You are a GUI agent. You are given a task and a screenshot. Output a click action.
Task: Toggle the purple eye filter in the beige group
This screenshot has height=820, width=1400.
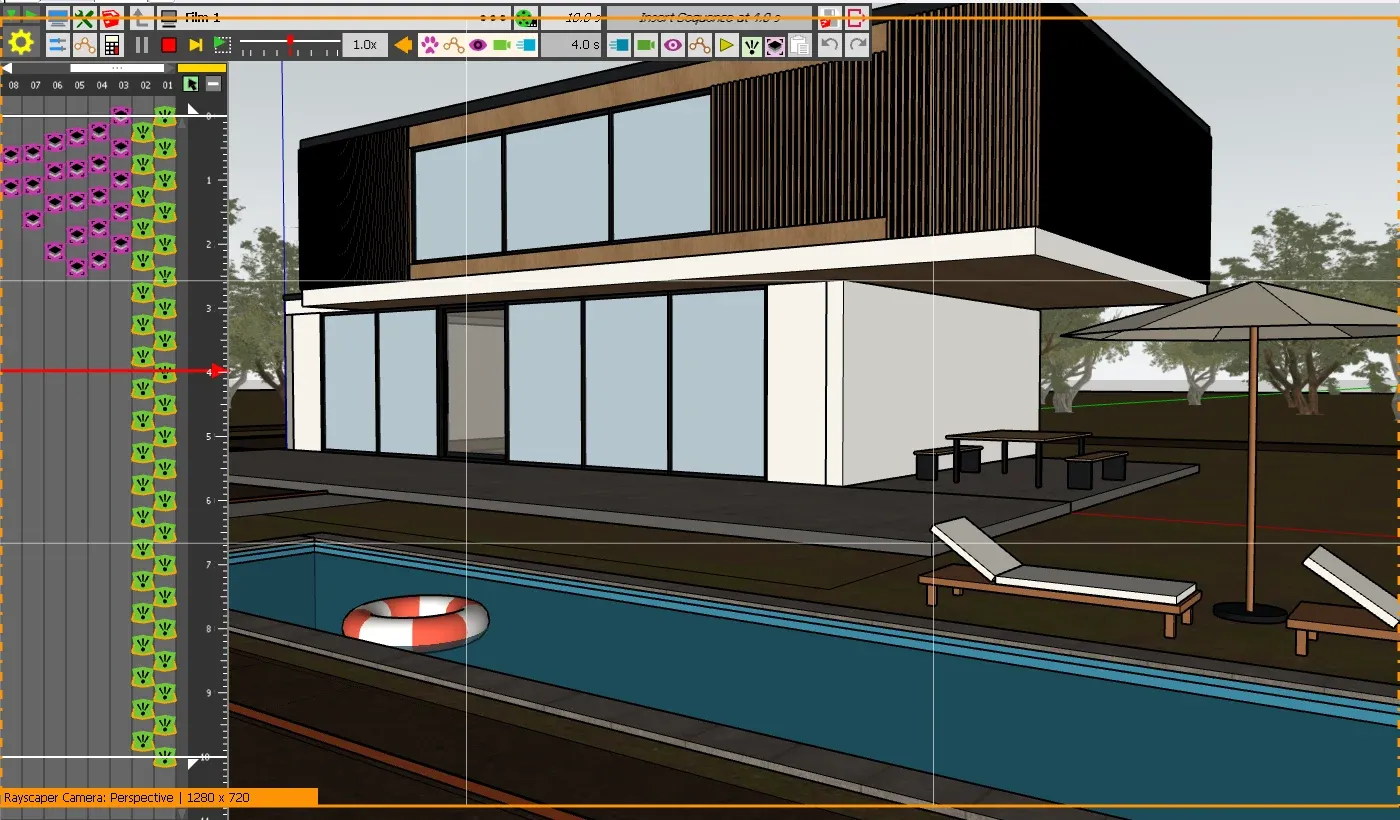[x=478, y=45]
